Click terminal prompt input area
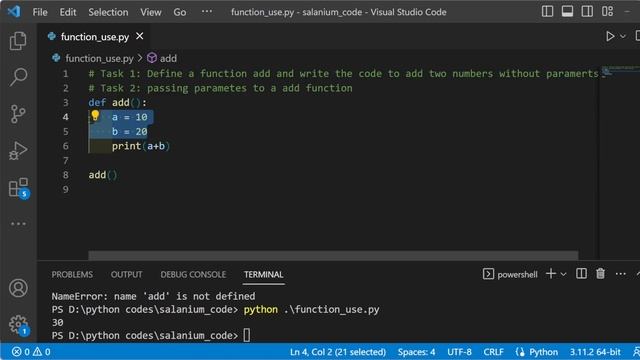The height and width of the screenshot is (360, 640). pyautogui.click(x=247, y=335)
